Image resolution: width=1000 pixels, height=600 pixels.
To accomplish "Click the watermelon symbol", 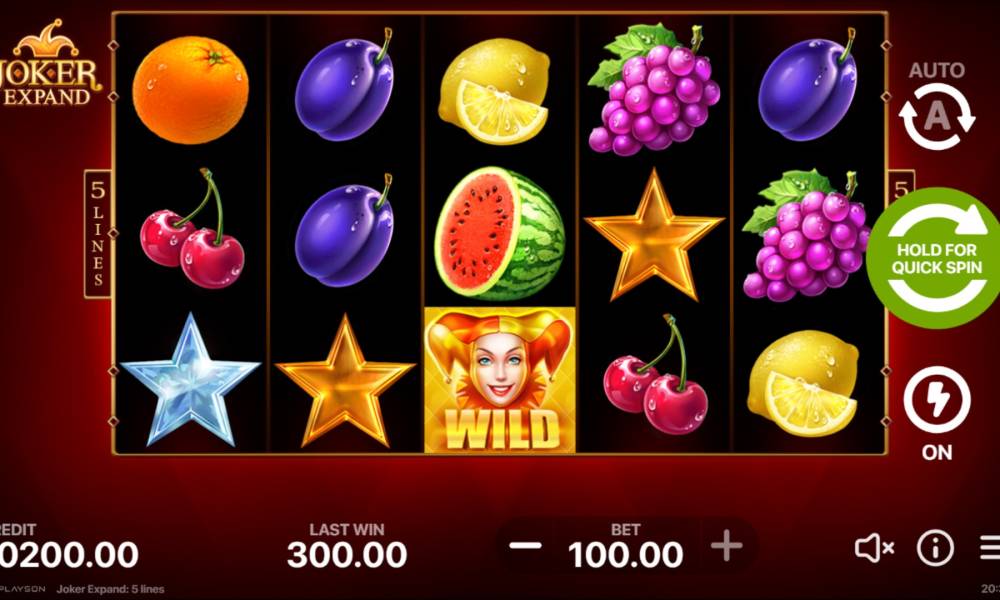I will (499, 233).
